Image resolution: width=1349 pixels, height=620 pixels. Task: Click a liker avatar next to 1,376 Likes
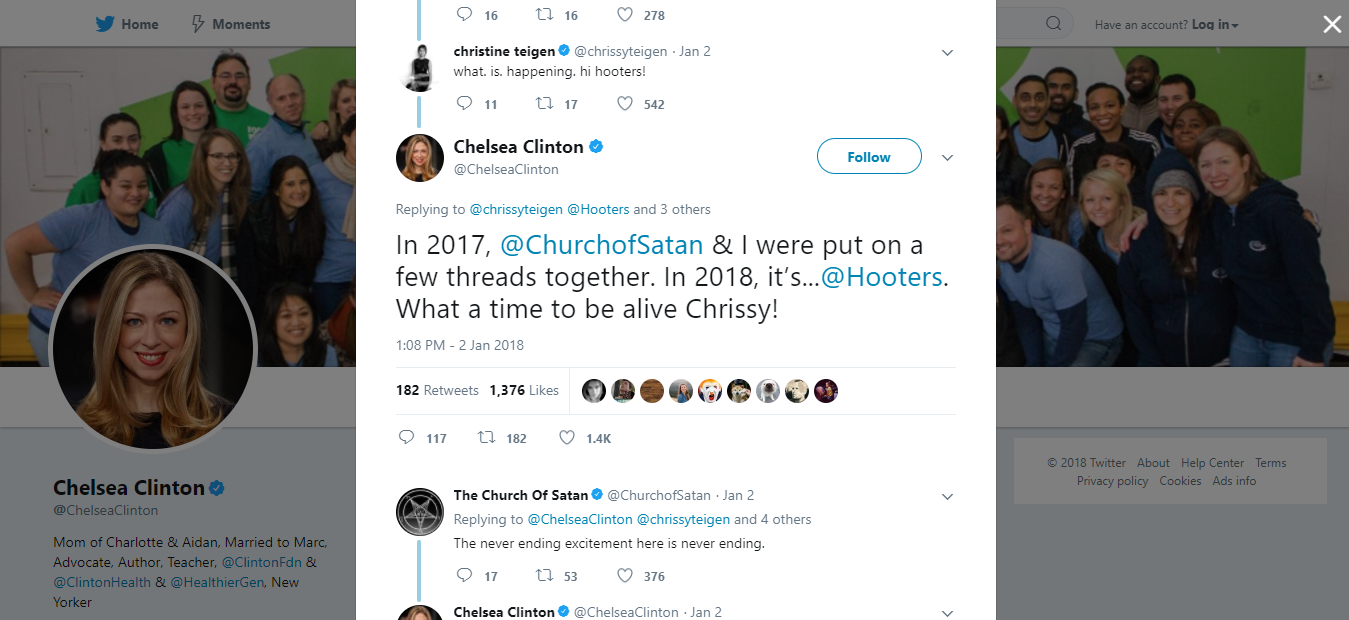tap(594, 390)
